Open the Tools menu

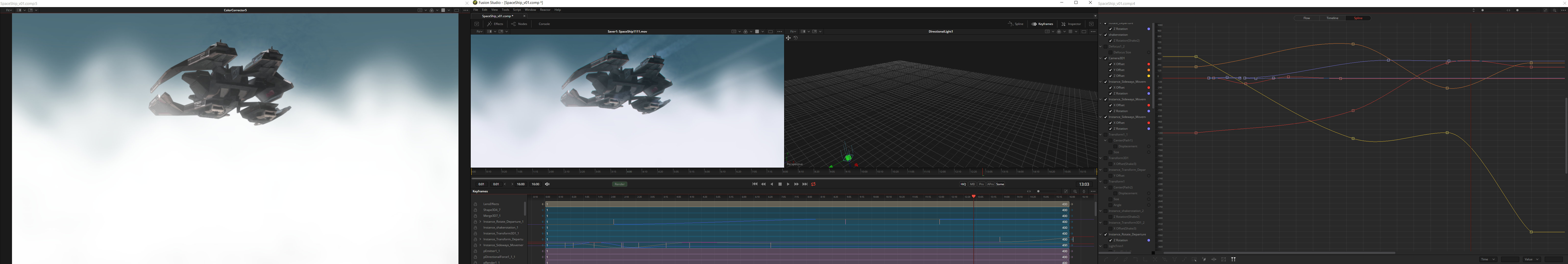click(x=505, y=10)
